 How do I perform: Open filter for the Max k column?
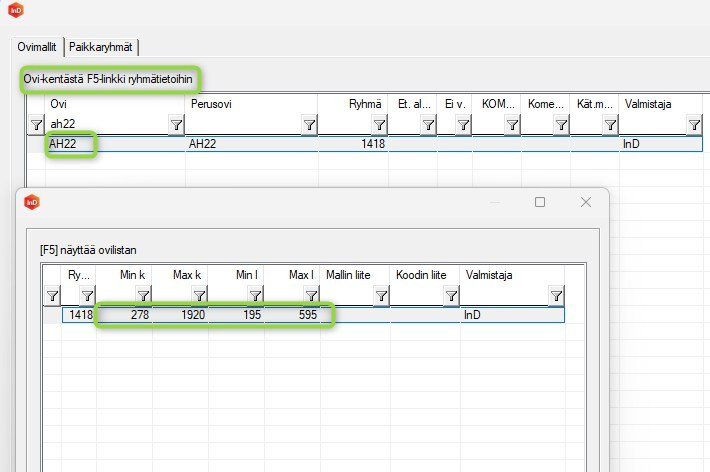point(199,296)
